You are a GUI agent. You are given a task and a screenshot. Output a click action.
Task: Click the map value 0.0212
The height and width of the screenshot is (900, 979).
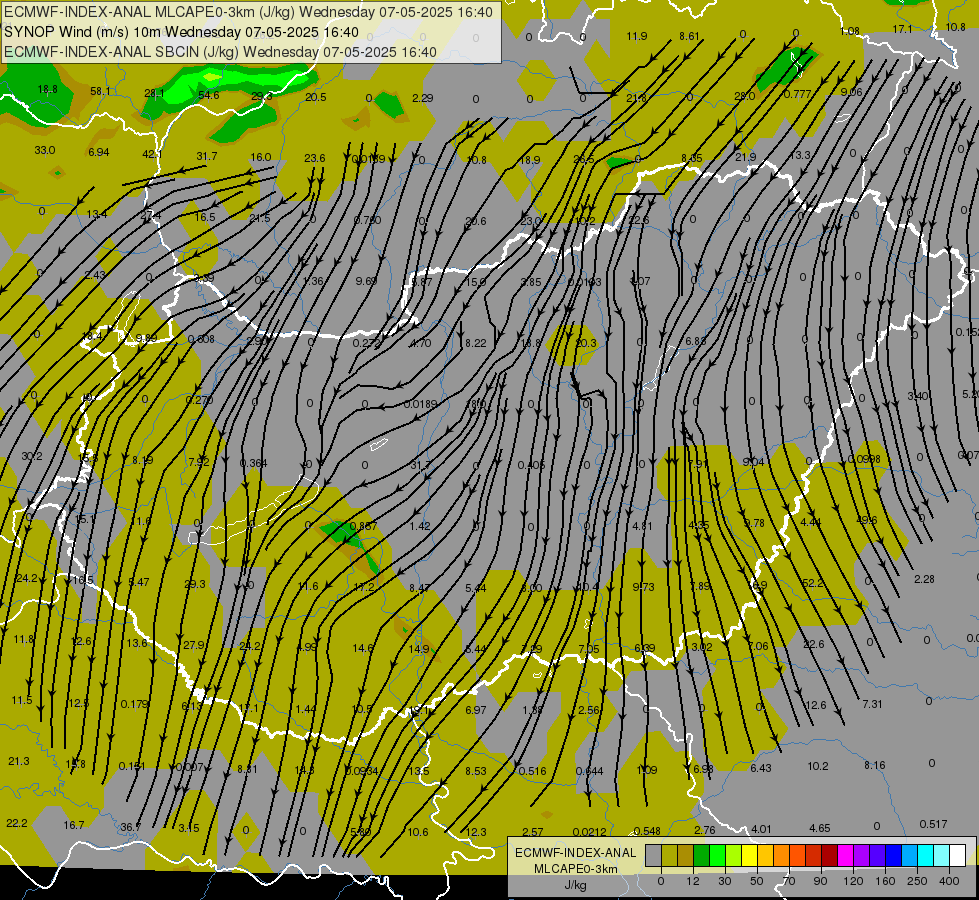(x=589, y=832)
